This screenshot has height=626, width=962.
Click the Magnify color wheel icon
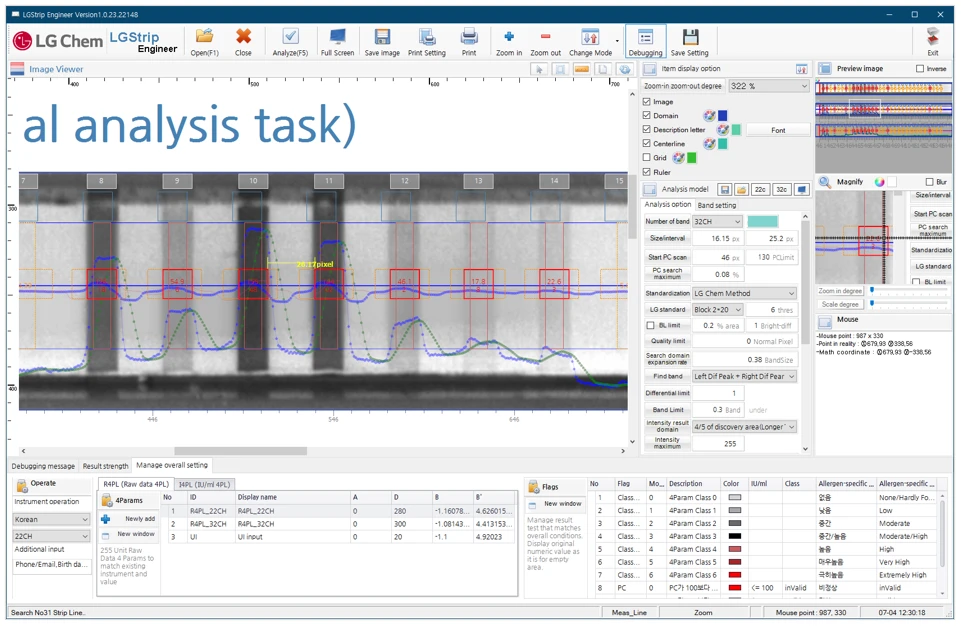tap(879, 182)
